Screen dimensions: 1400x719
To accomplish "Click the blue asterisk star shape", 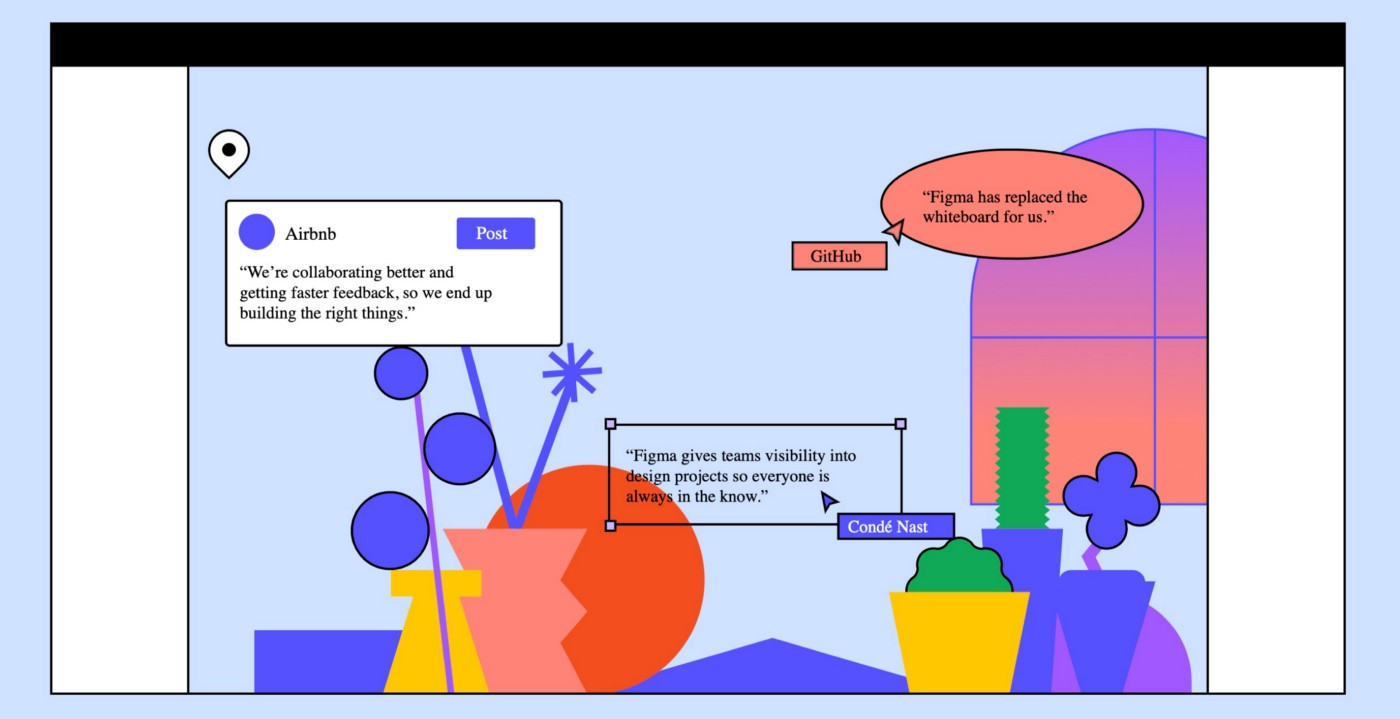I will [x=572, y=372].
